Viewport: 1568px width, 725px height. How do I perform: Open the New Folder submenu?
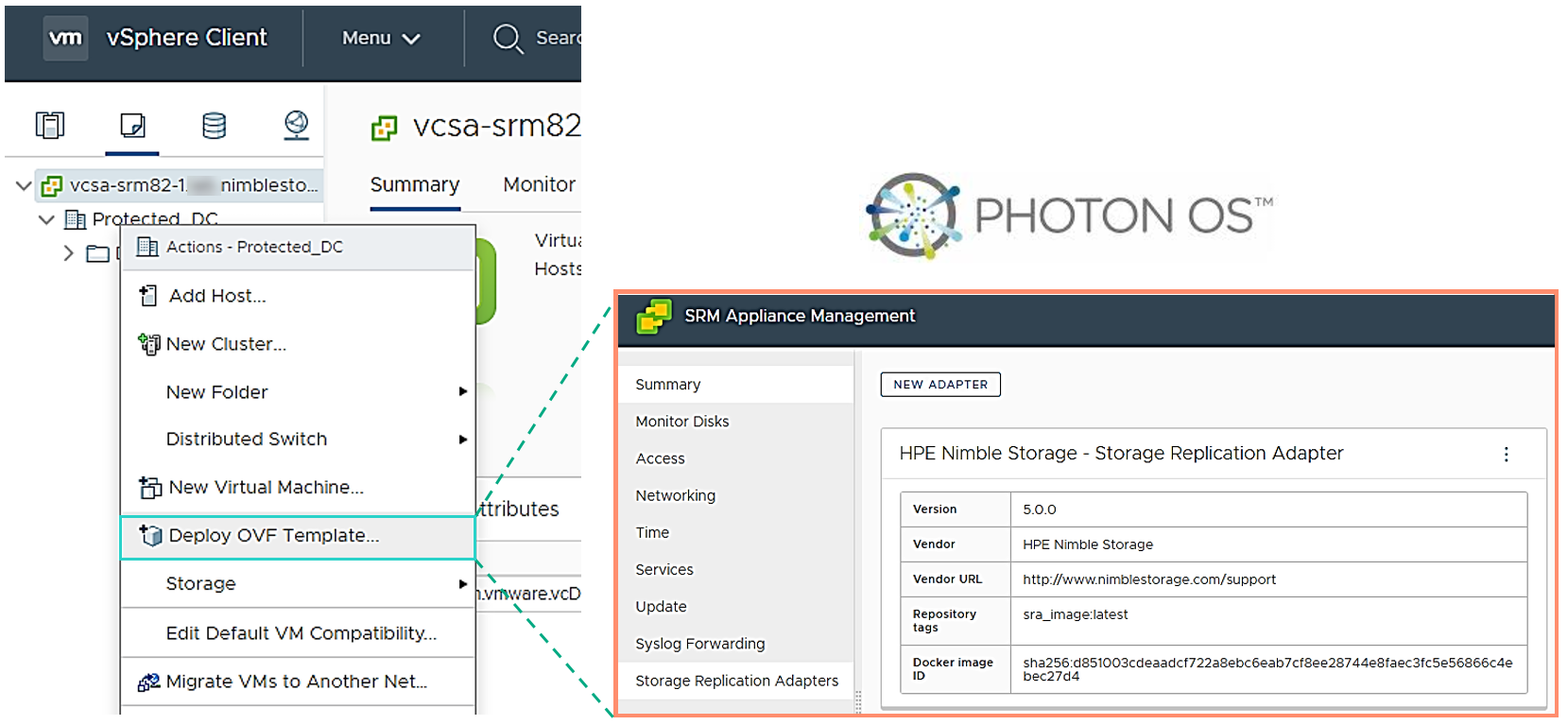tap(298, 391)
